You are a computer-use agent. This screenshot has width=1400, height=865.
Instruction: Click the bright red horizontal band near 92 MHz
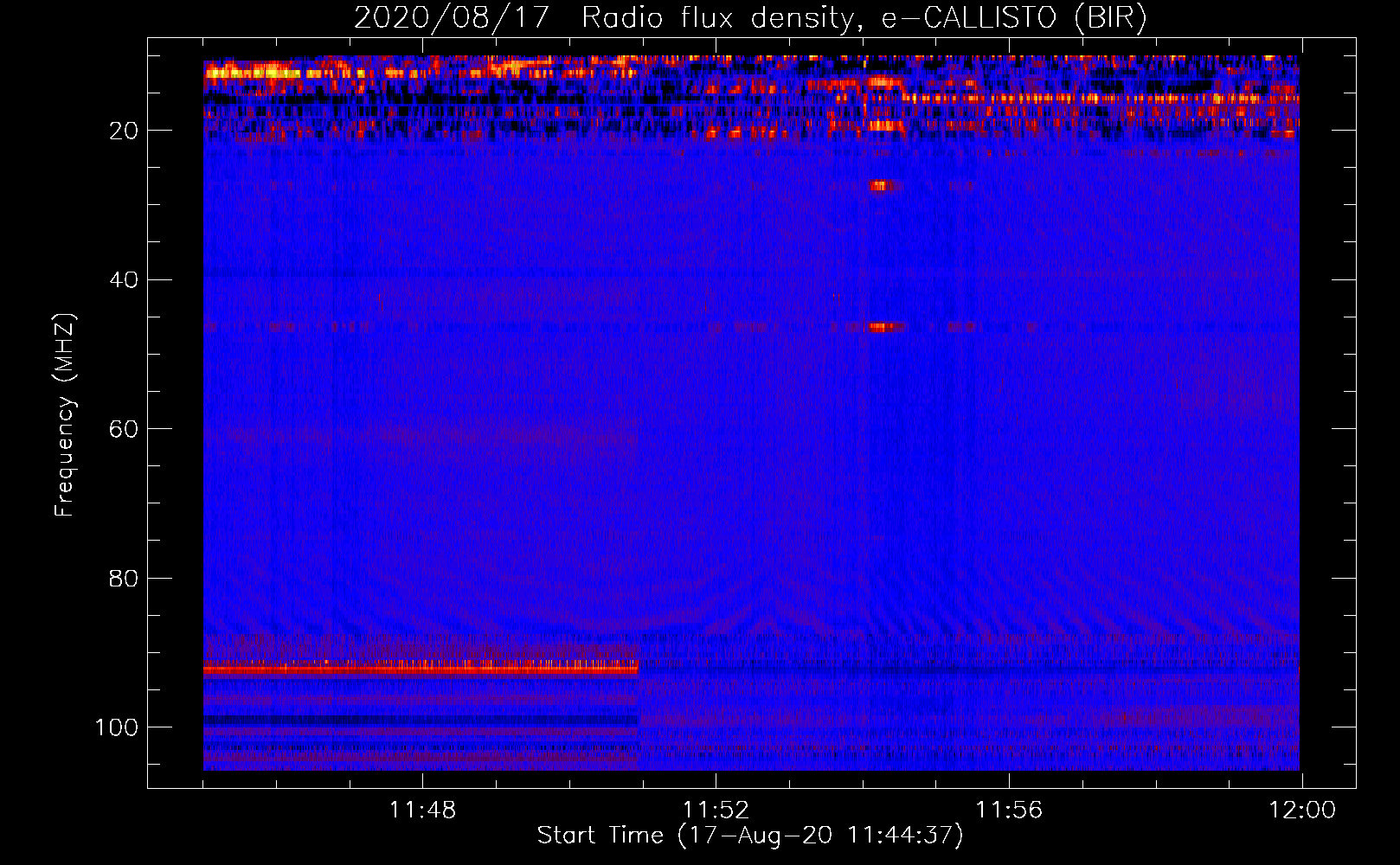click(x=421, y=669)
